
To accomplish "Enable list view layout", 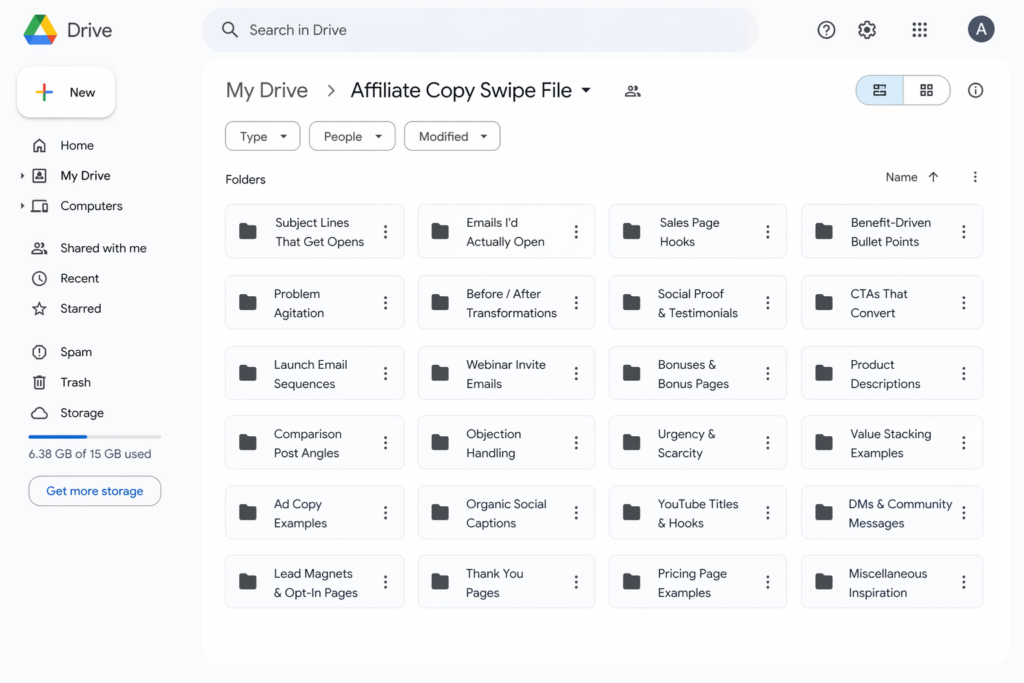I will tap(879, 89).
